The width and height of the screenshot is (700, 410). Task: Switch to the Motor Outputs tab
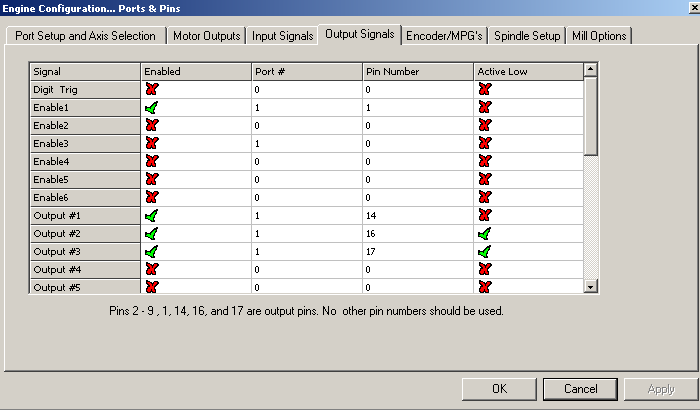click(x=206, y=36)
